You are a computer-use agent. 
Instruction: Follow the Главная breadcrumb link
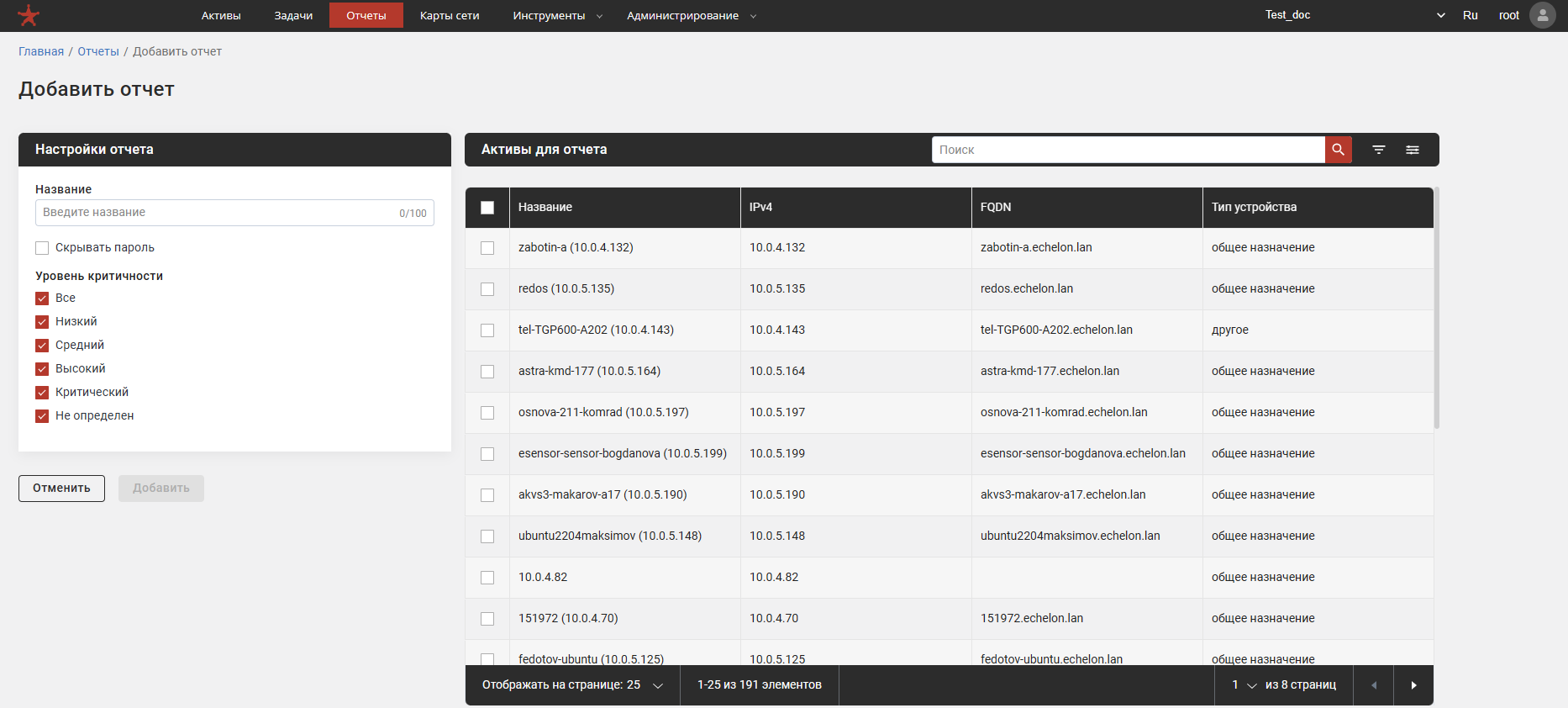click(x=41, y=51)
